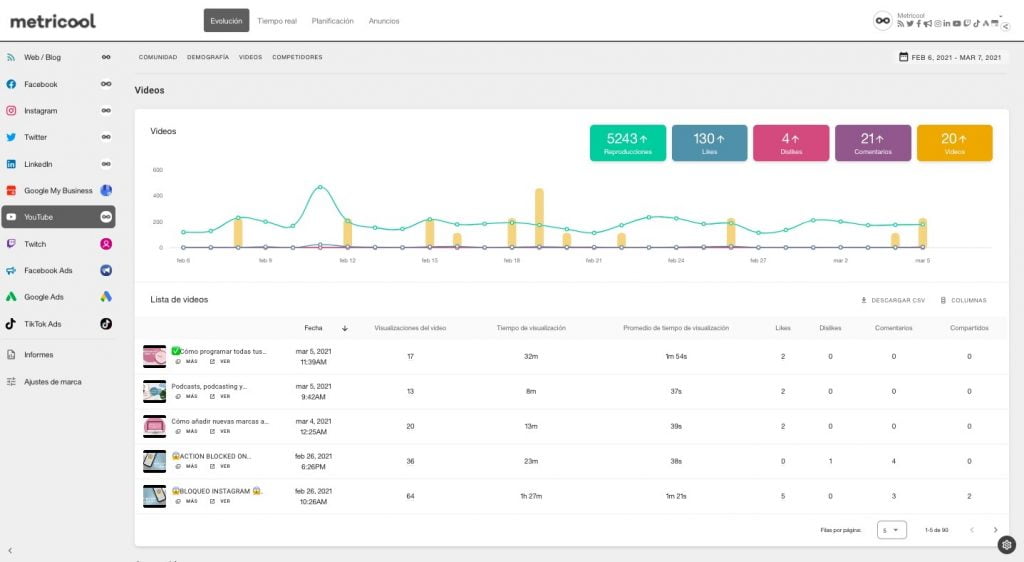Open the ACTION BLOCKED ON... video title

tap(211, 456)
